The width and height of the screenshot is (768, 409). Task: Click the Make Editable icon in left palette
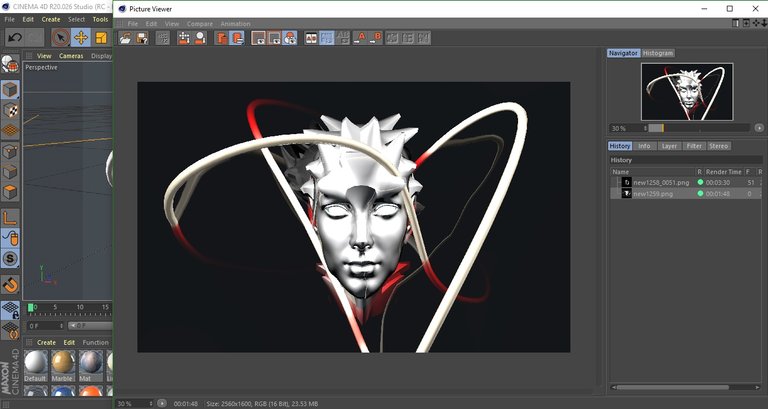(10, 64)
